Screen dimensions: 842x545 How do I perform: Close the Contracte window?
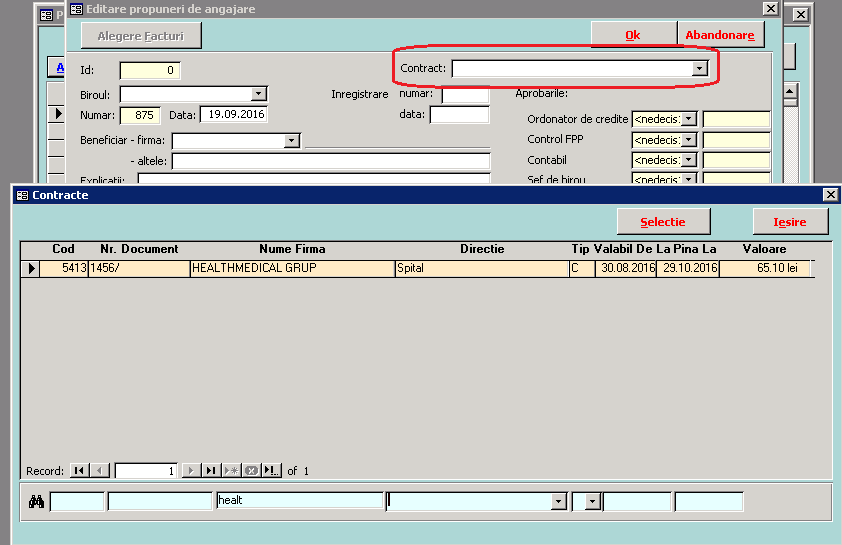click(830, 195)
